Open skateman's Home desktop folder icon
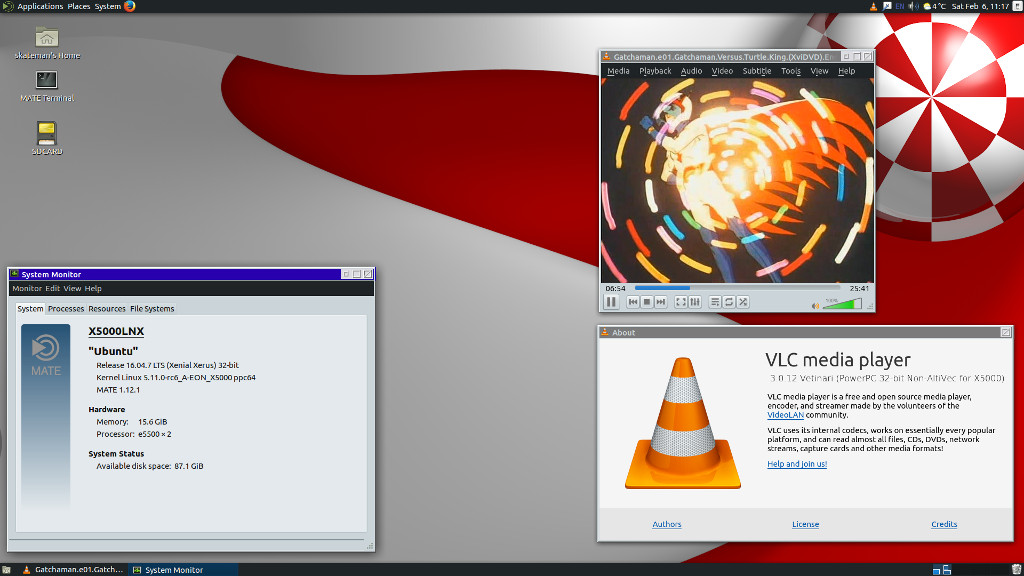The image size is (1024, 576). (46, 43)
